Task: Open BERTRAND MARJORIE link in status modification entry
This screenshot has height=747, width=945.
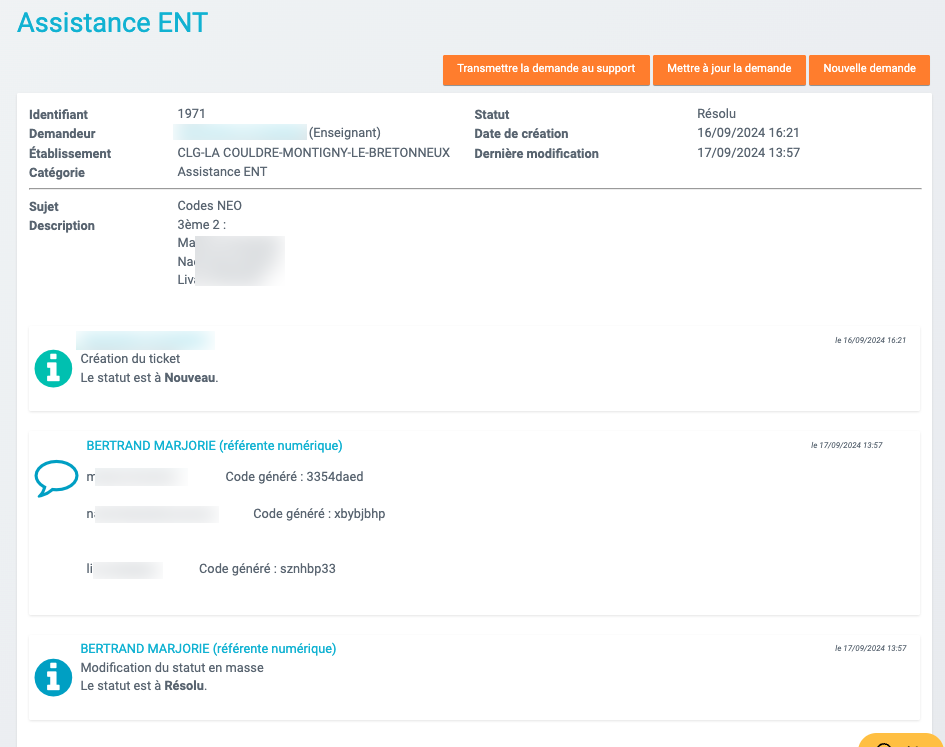Action: 208,649
